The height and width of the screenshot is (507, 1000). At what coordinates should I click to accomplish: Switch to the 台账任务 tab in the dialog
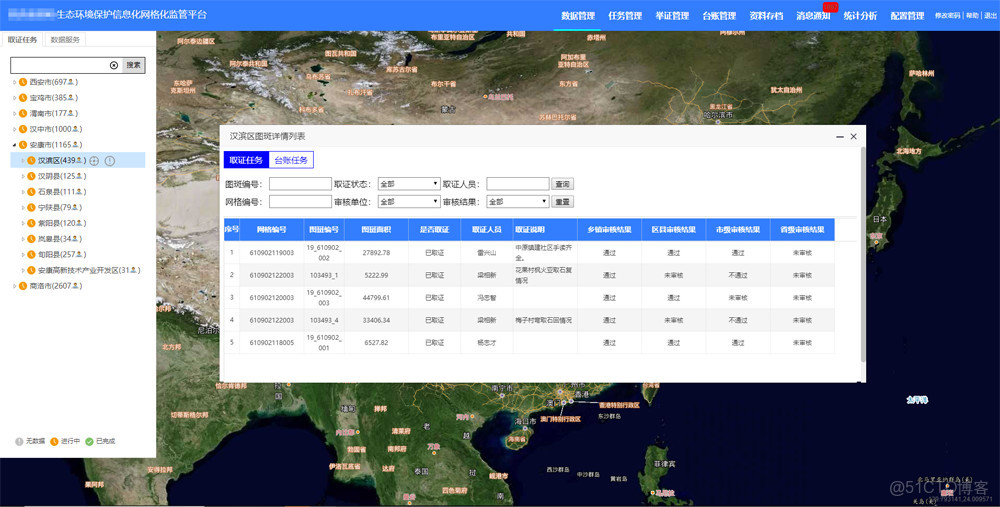pyautogui.click(x=291, y=160)
